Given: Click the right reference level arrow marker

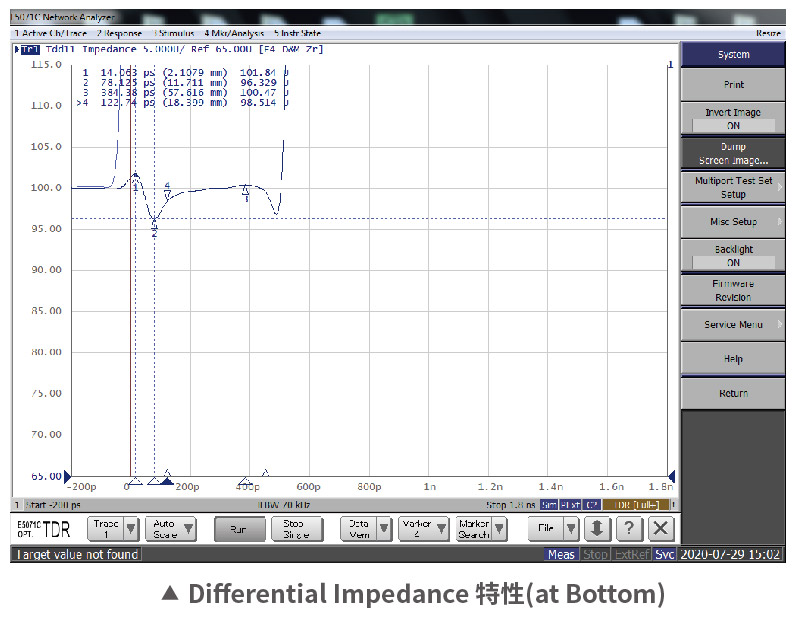Looking at the screenshot, I should pyautogui.click(x=671, y=476).
